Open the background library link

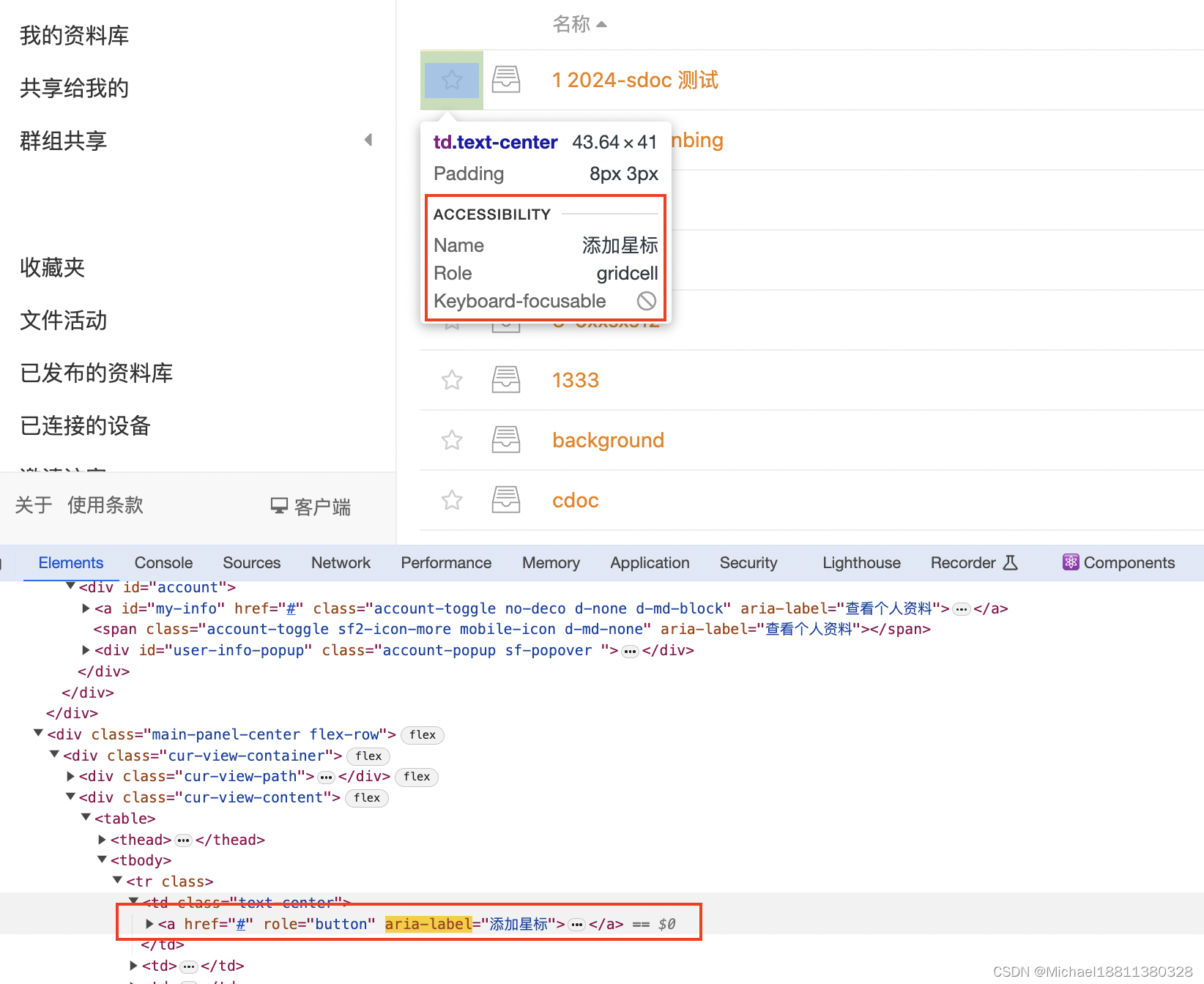608,439
